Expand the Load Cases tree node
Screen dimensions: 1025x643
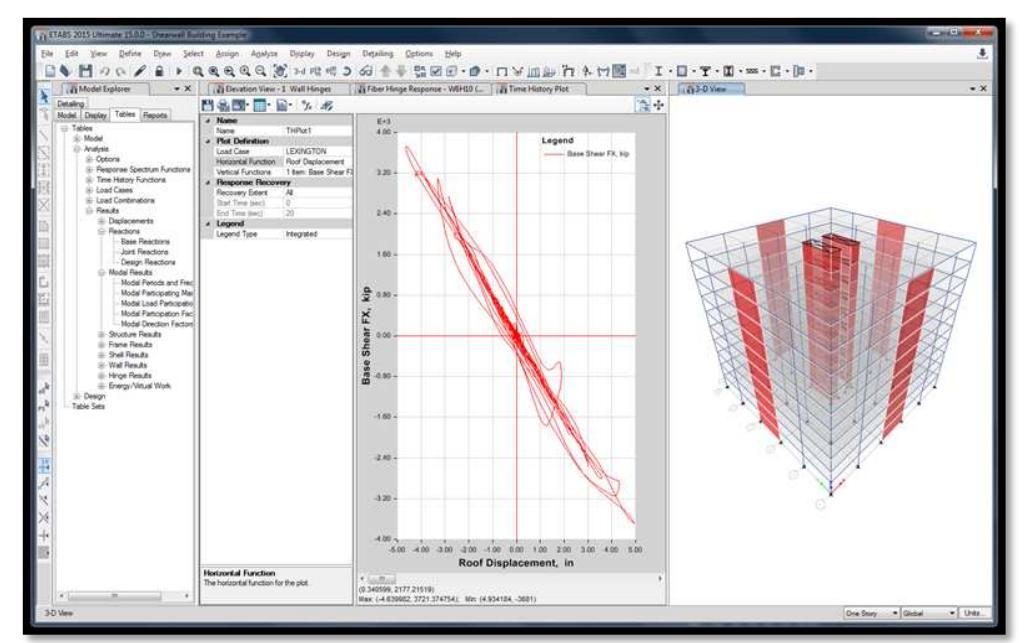[90, 190]
